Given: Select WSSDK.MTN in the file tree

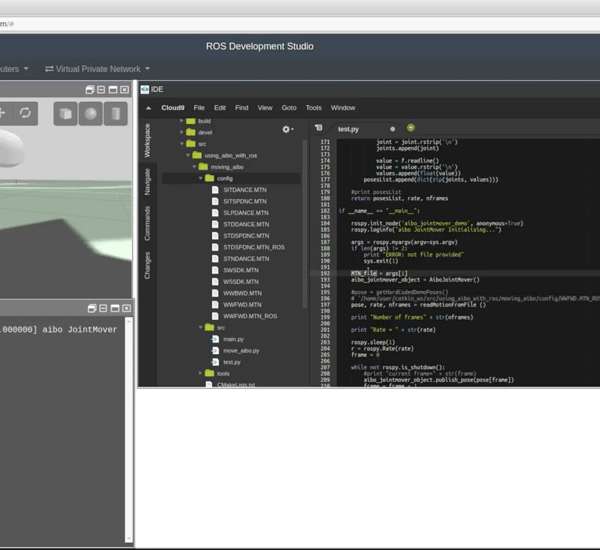Looking at the screenshot, I should coord(241,282).
